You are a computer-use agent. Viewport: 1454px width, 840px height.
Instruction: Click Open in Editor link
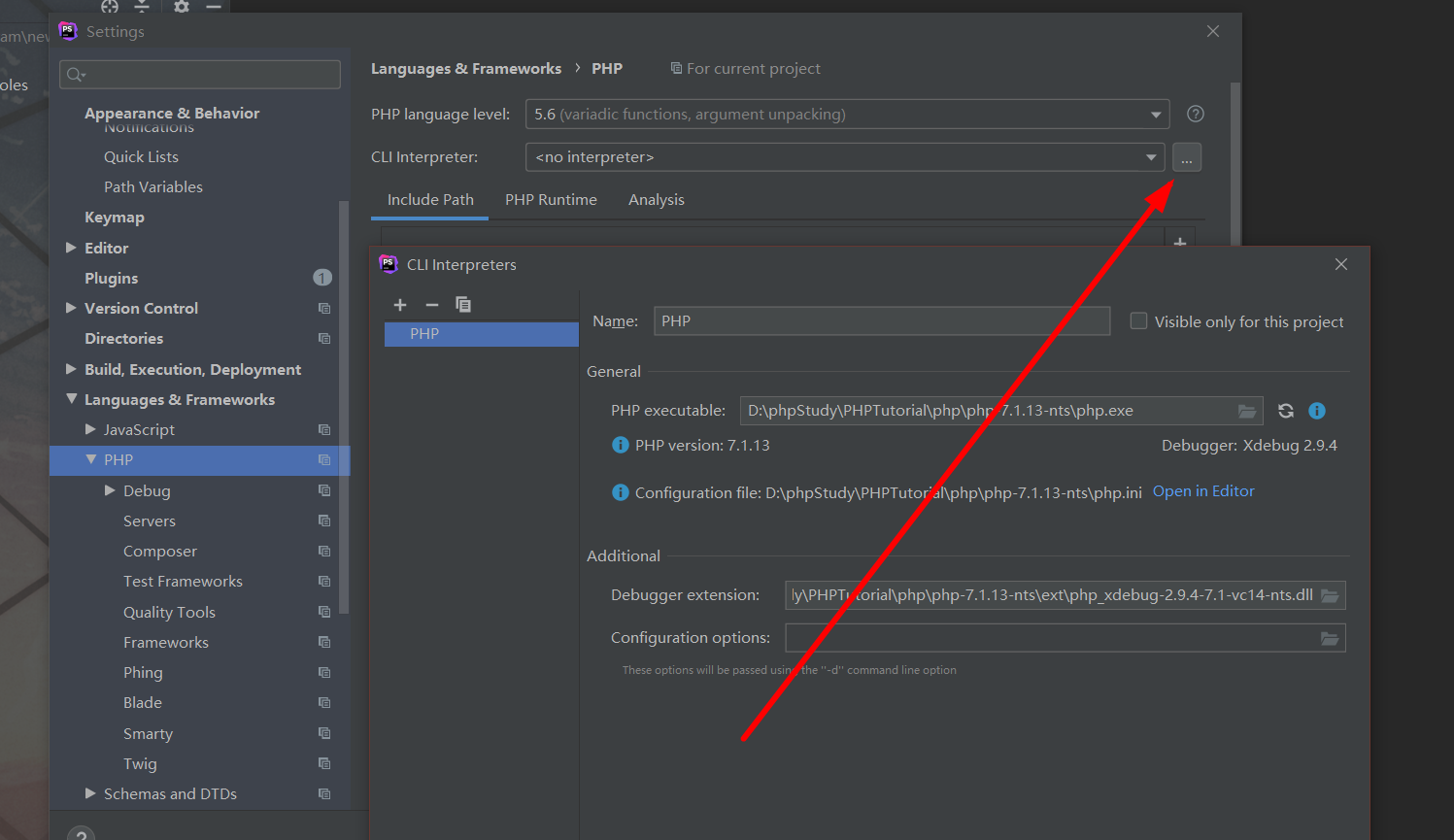[1203, 491]
